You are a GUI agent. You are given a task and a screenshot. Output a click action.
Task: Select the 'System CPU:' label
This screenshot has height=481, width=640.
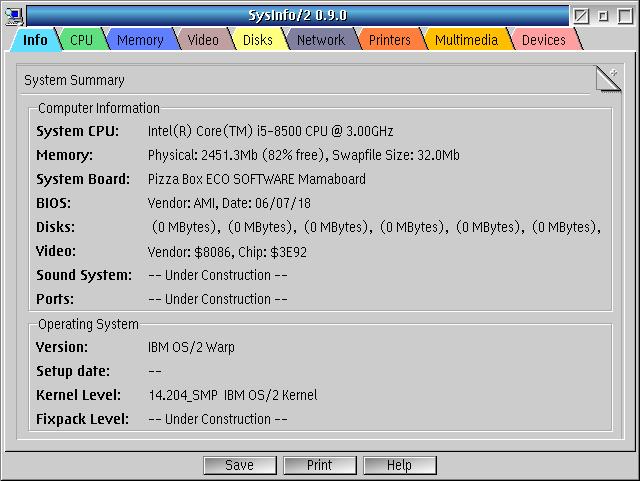tap(78, 131)
